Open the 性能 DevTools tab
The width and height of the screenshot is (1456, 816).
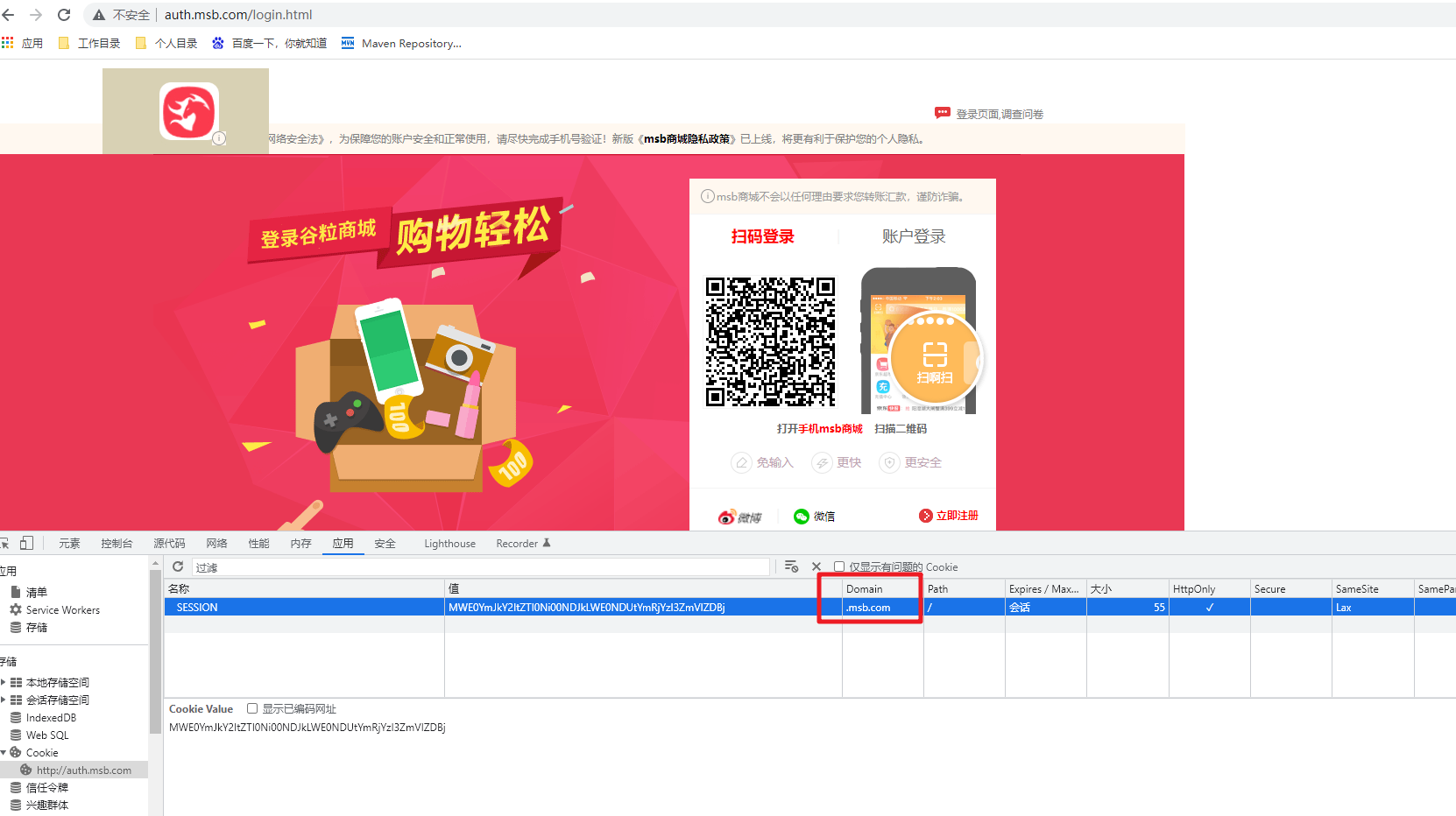click(258, 544)
